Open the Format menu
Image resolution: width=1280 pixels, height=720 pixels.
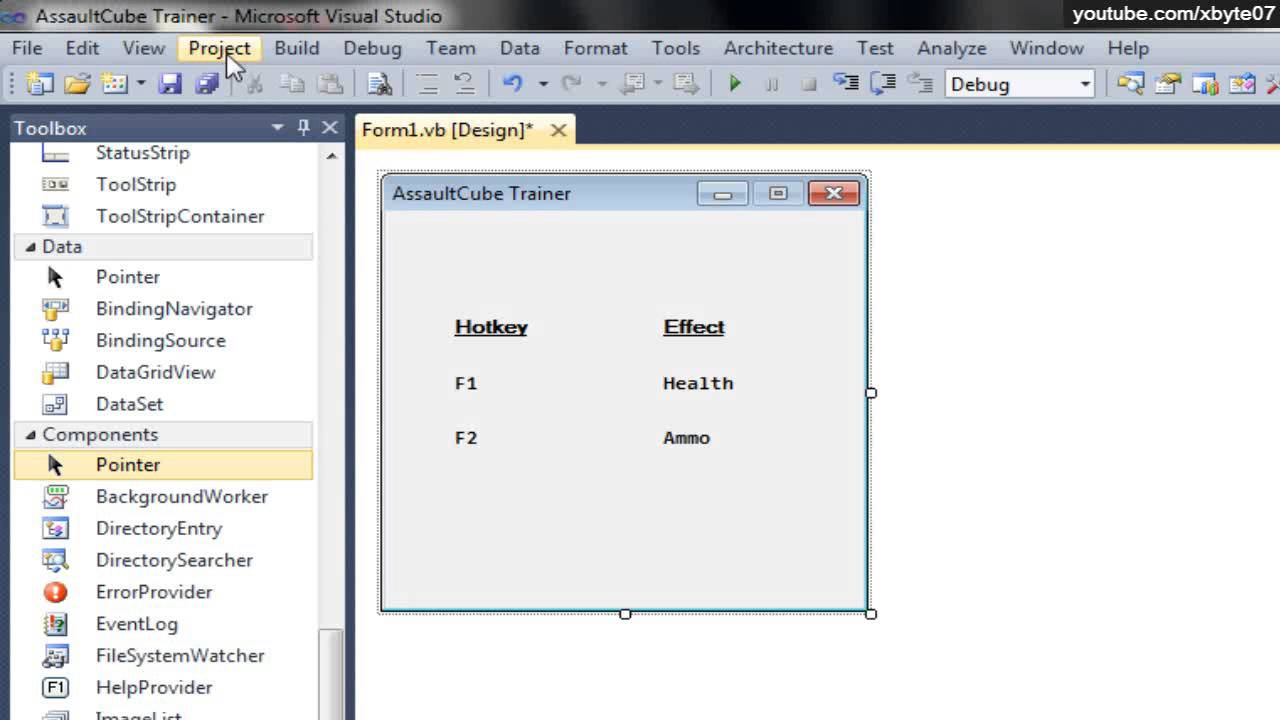click(596, 48)
